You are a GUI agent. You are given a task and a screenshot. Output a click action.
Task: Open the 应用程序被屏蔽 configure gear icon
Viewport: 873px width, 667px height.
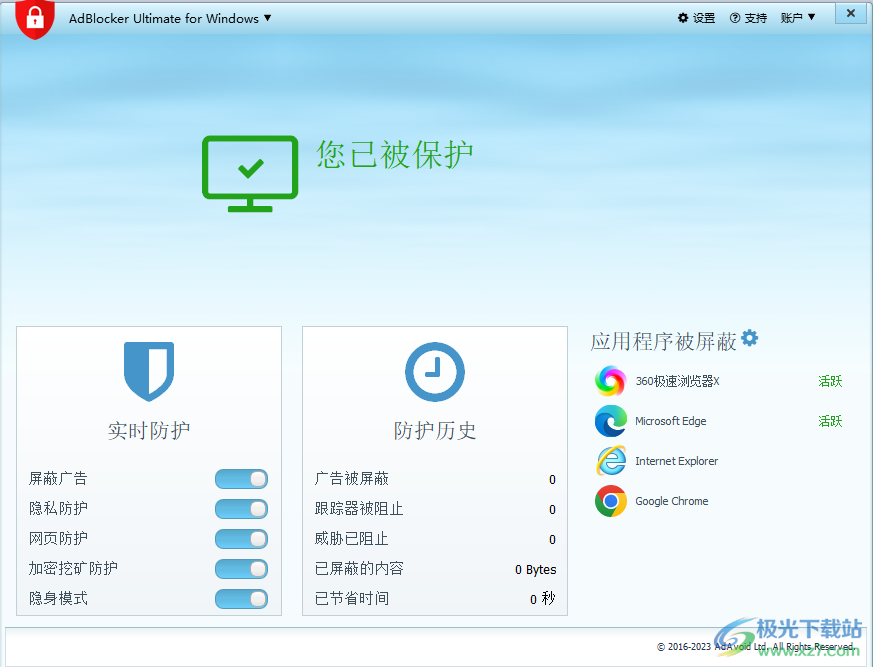pos(750,340)
